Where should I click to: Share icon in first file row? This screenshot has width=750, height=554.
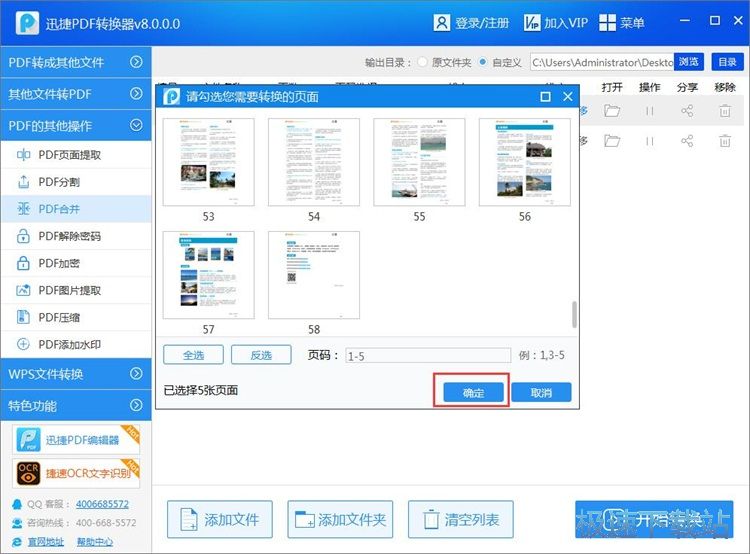pyautogui.click(x=687, y=111)
